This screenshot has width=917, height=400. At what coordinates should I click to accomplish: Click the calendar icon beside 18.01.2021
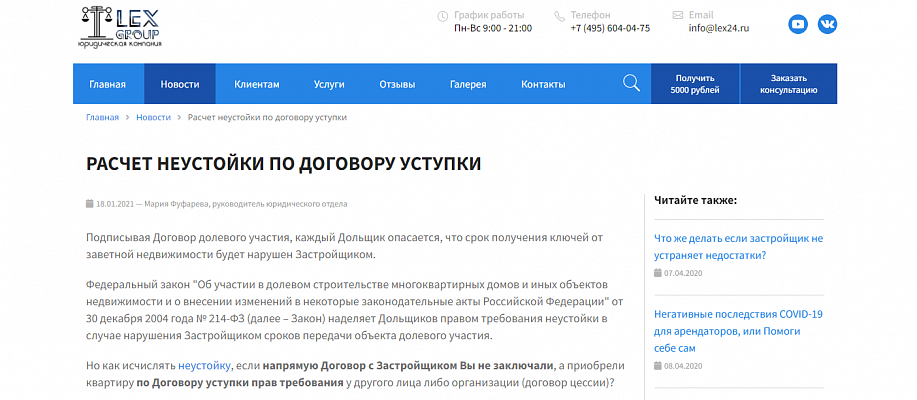tap(89, 204)
